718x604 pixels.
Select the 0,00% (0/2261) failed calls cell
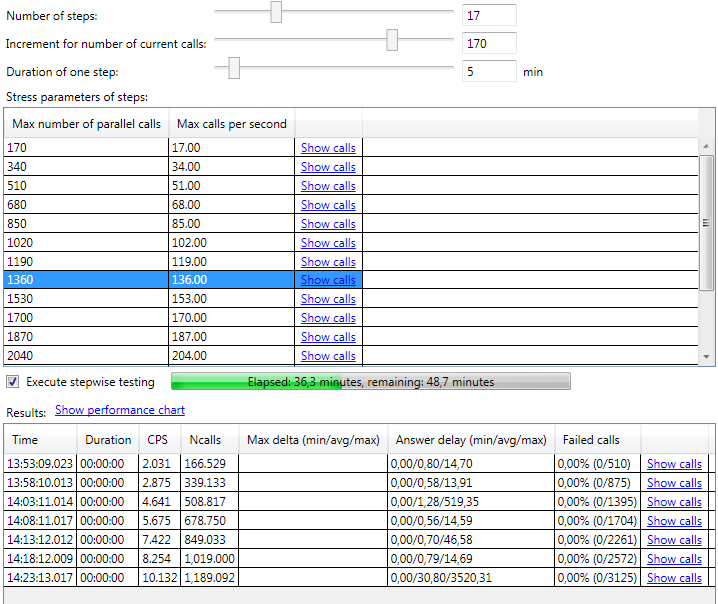[598, 540]
